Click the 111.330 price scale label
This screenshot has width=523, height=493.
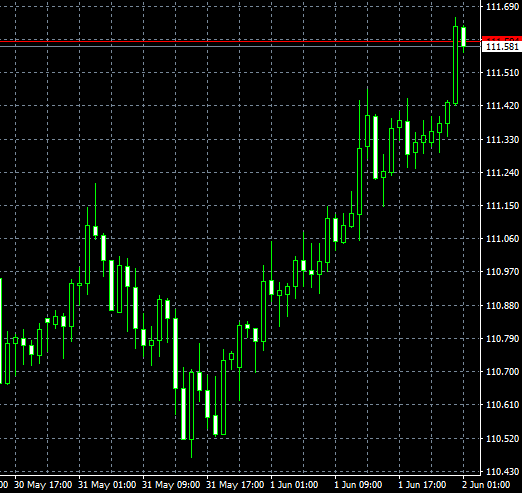click(503, 139)
